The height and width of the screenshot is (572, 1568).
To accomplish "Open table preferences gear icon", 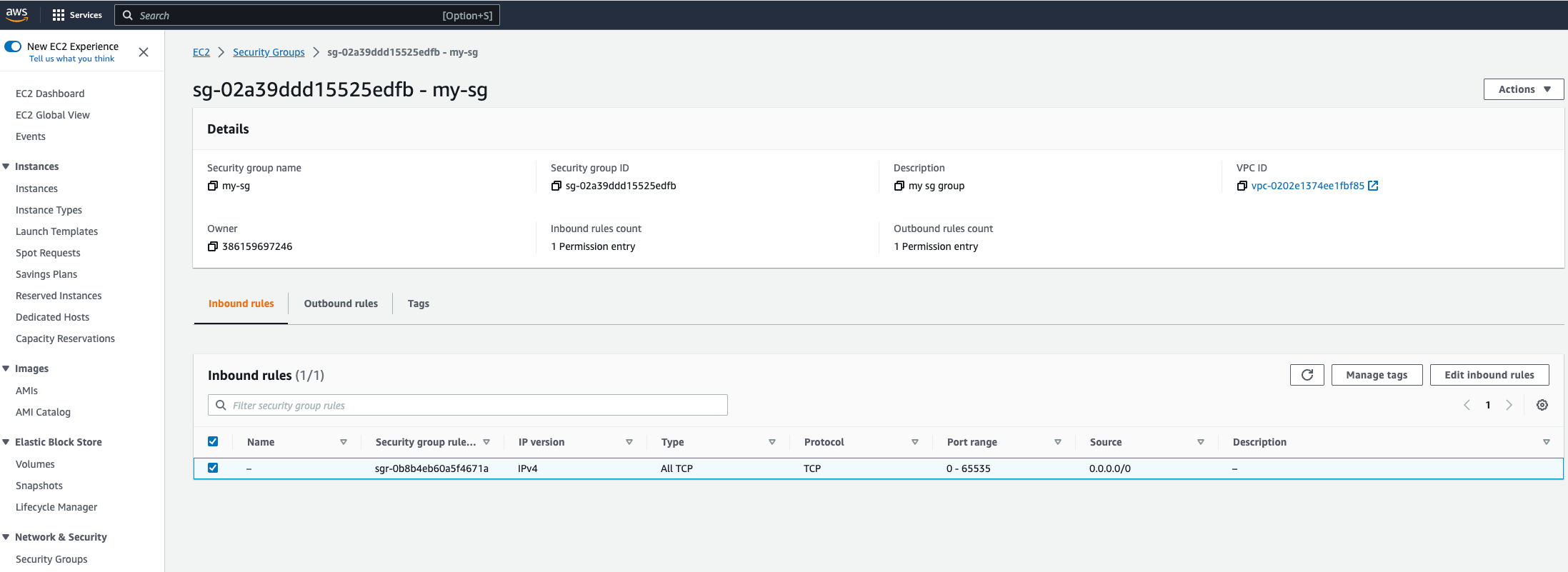I will pyautogui.click(x=1542, y=405).
